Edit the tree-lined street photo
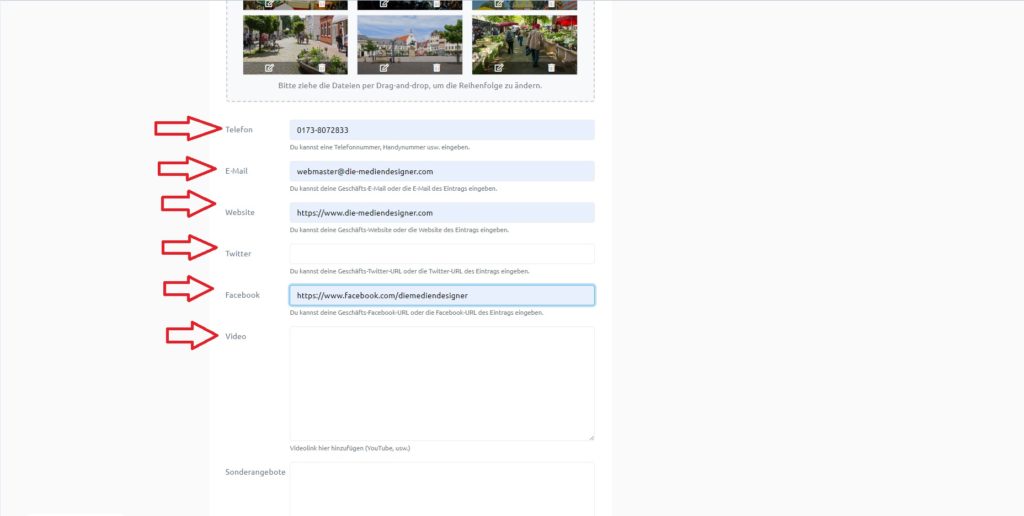 click(269, 68)
